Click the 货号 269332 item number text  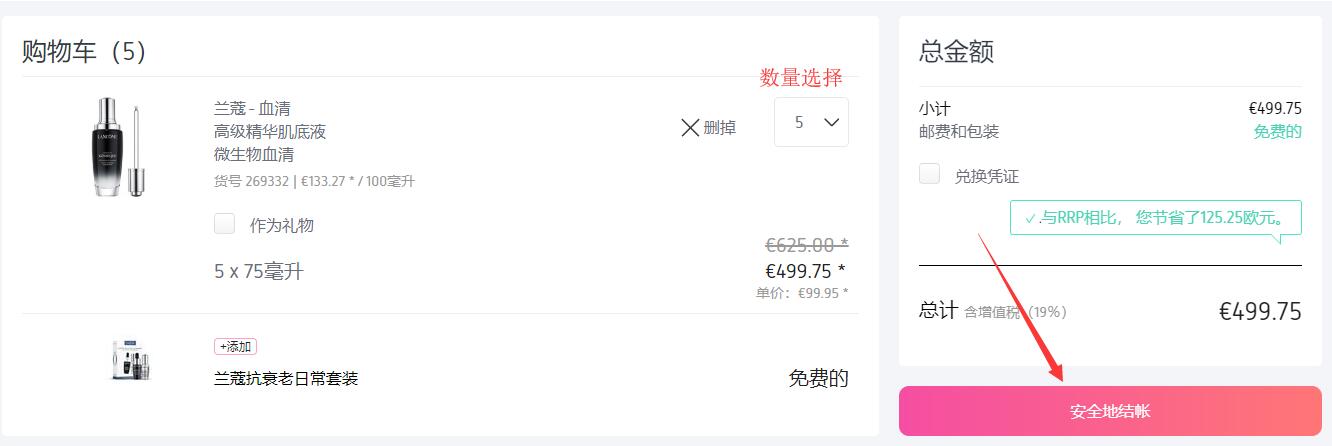(x=251, y=181)
